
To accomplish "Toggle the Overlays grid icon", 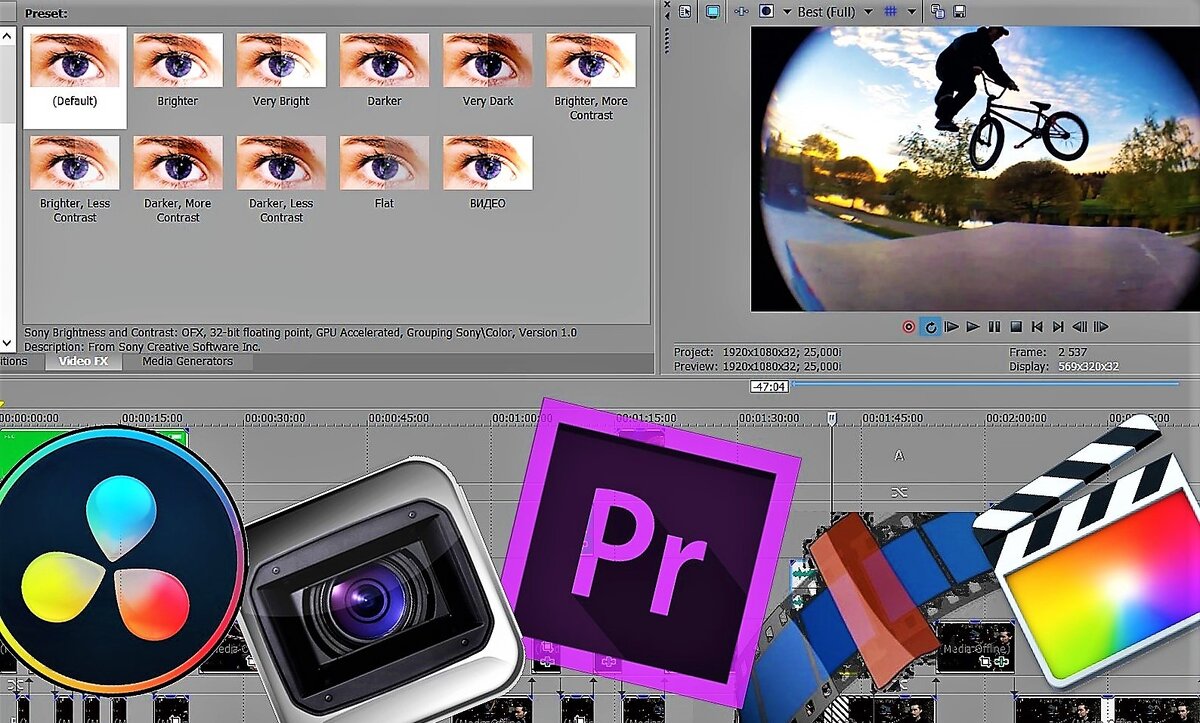I will (890, 11).
